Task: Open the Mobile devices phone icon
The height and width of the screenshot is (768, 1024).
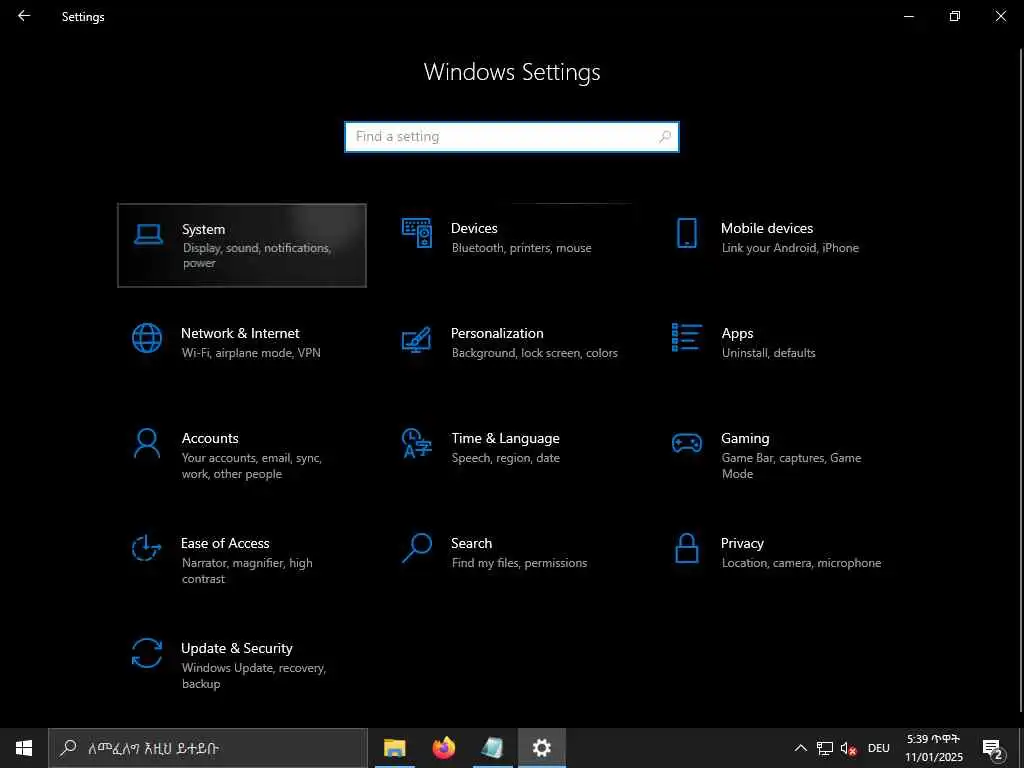Action: (x=686, y=233)
